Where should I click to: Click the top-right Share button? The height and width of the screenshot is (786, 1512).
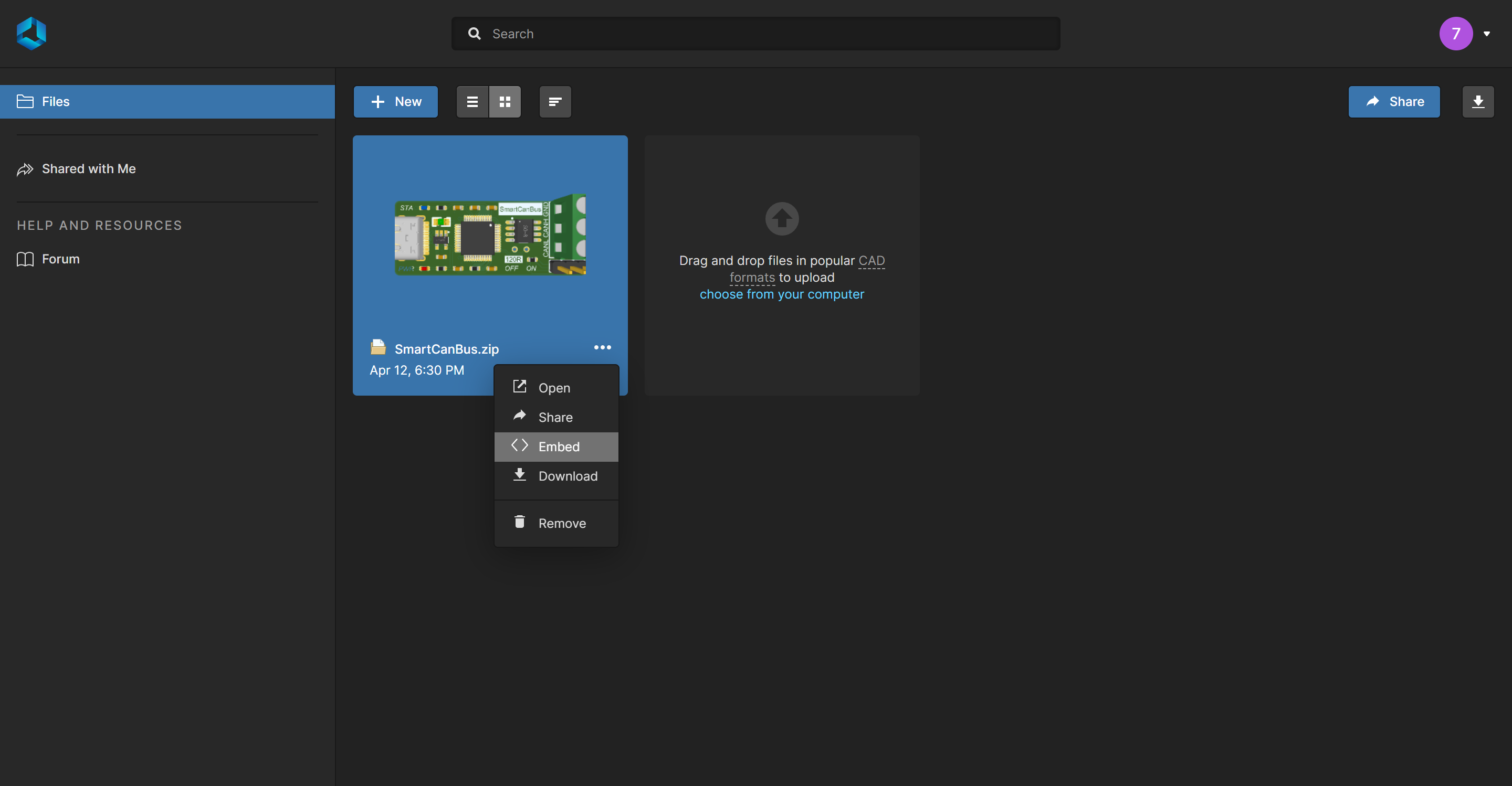click(x=1394, y=101)
